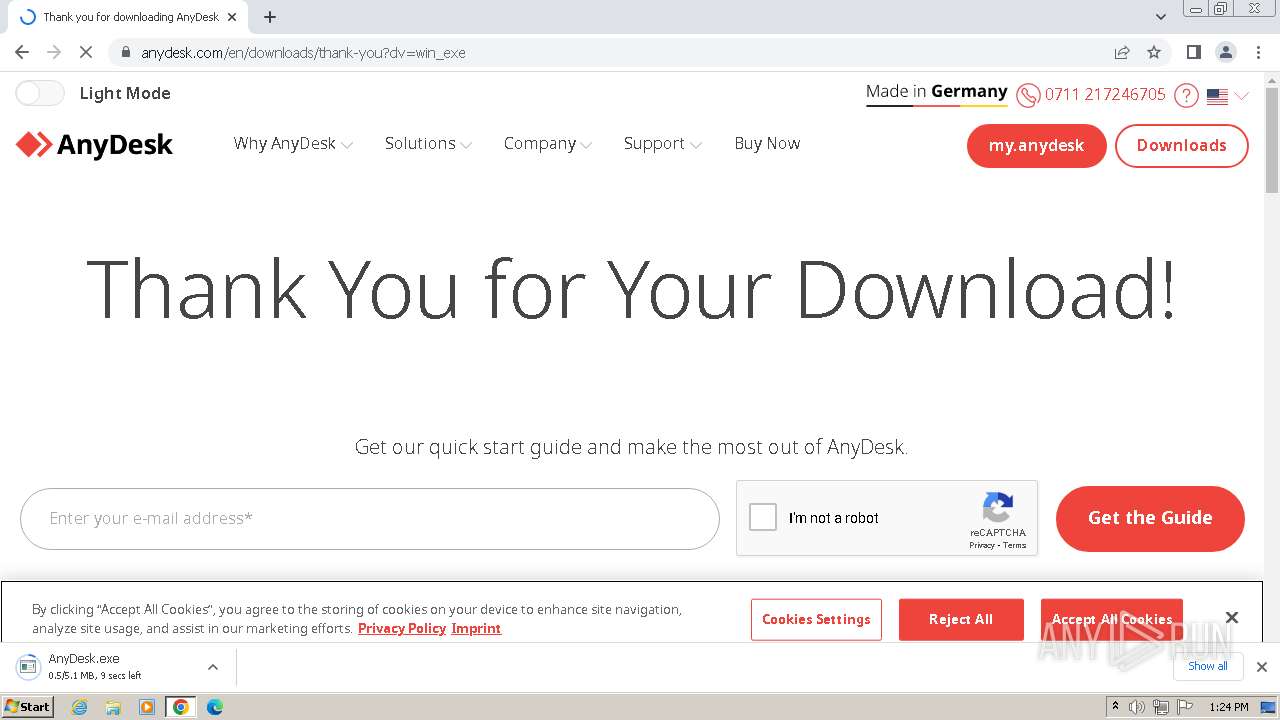Click the reCAPTCHA Privacy link

tap(981, 545)
